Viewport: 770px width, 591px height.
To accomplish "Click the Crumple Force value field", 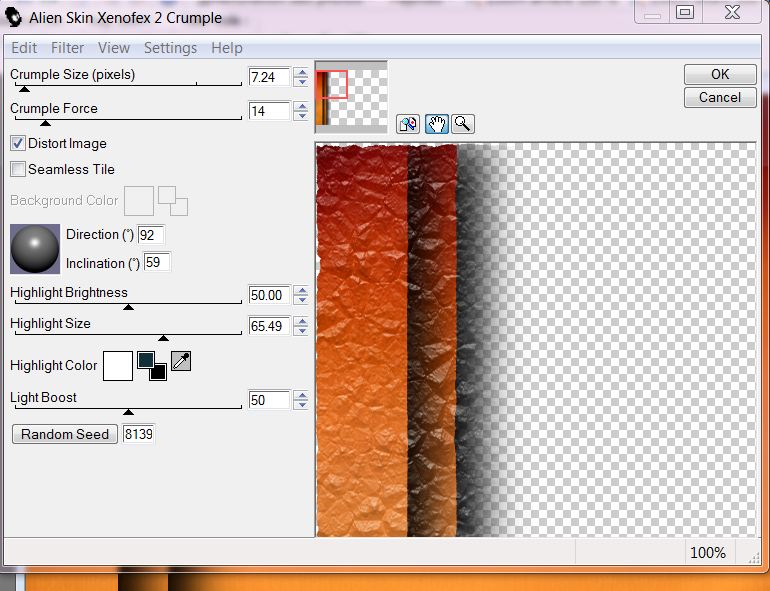I will [269, 111].
